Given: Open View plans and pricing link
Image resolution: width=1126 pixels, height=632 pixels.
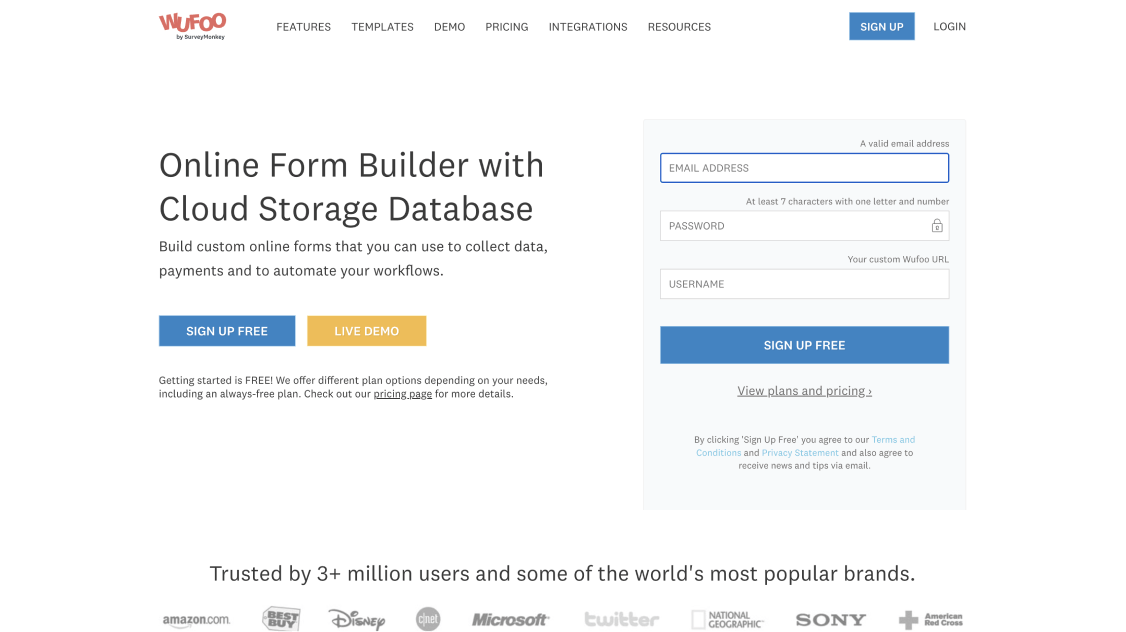Looking at the screenshot, I should [x=804, y=391].
